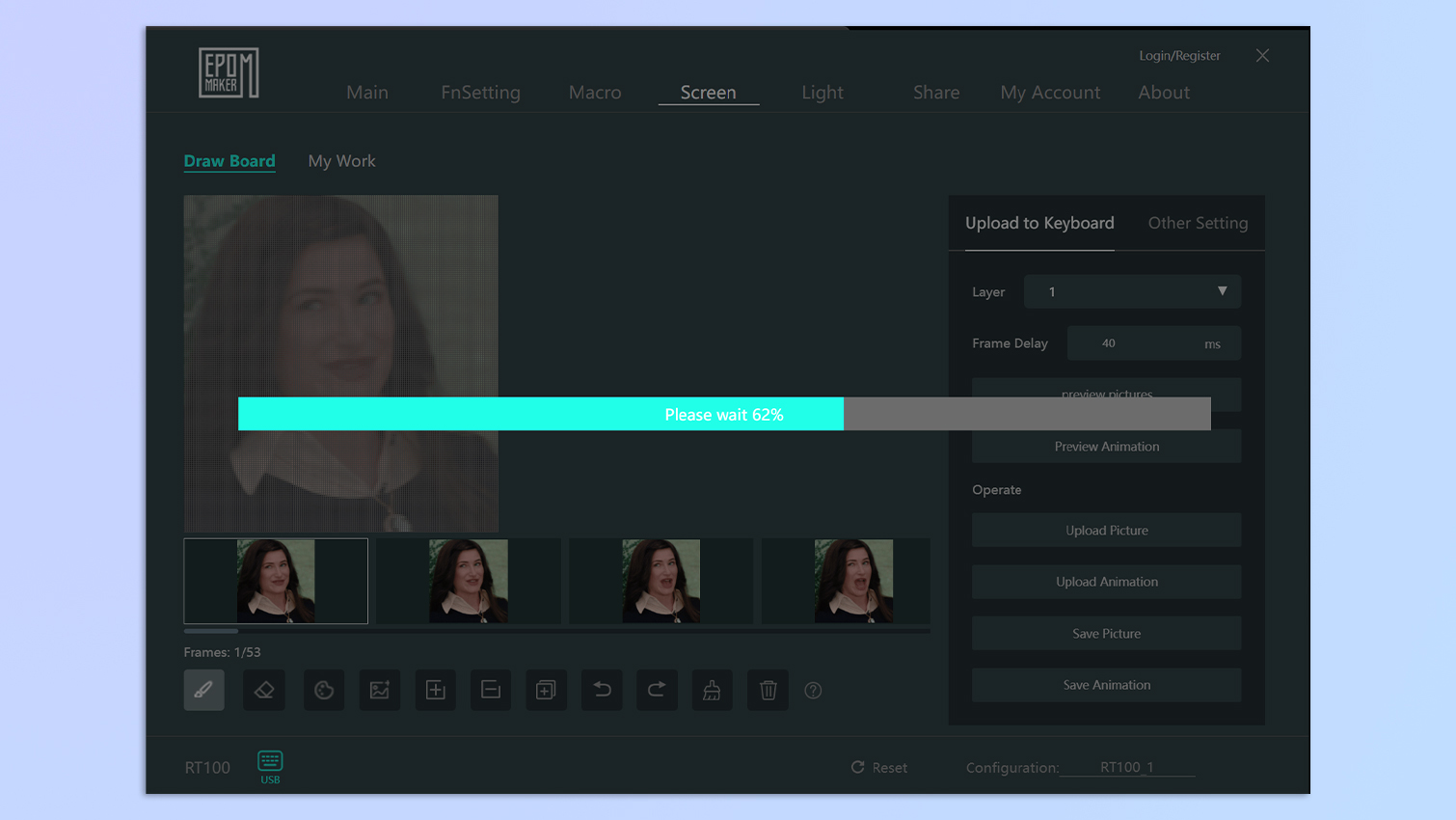This screenshot has width=1456, height=820.
Task: Switch to the Light tab
Action: tap(822, 93)
